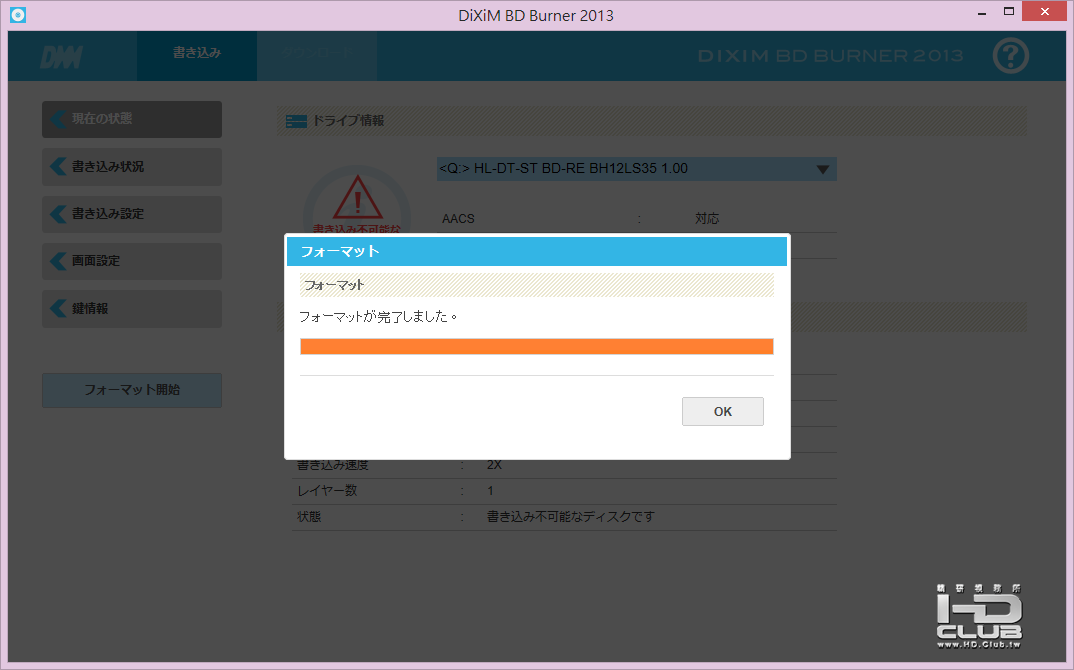Image resolution: width=1074 pixels, height=670 pixels.
Task: Click the app icon in title bar
Action: click(x=18, y=14)
